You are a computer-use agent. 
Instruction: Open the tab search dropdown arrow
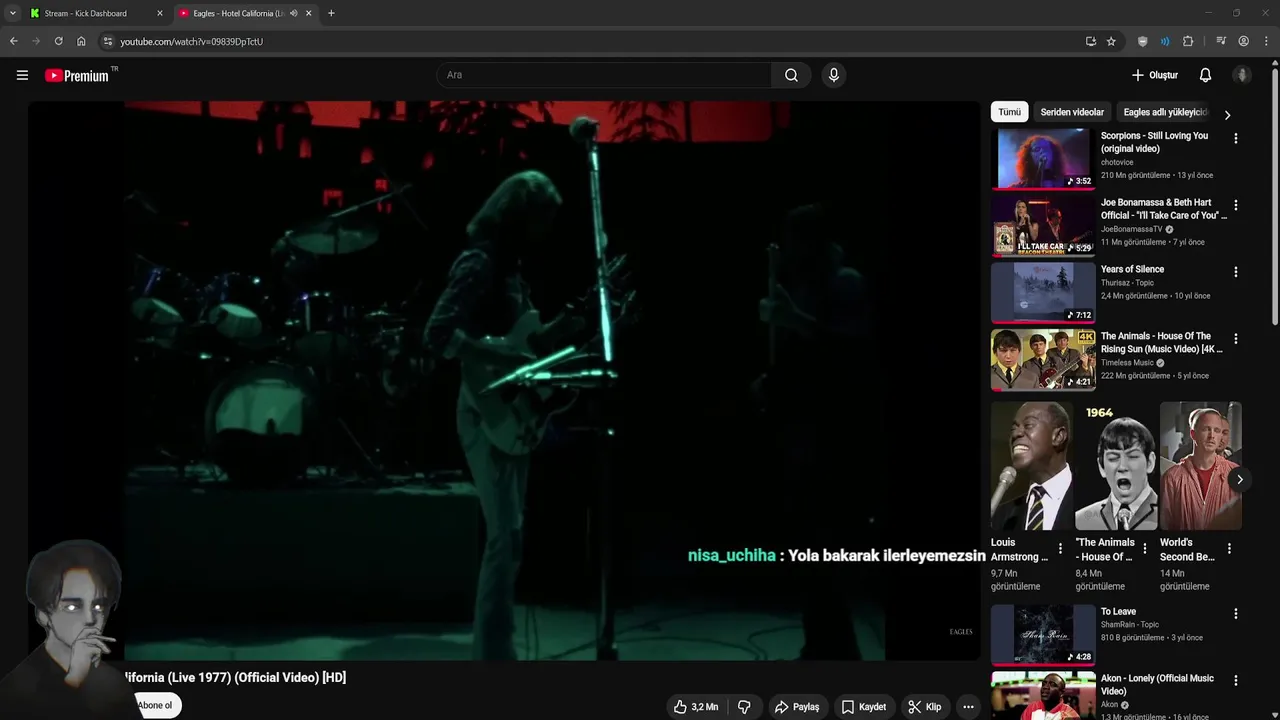[x=12, y=13]
